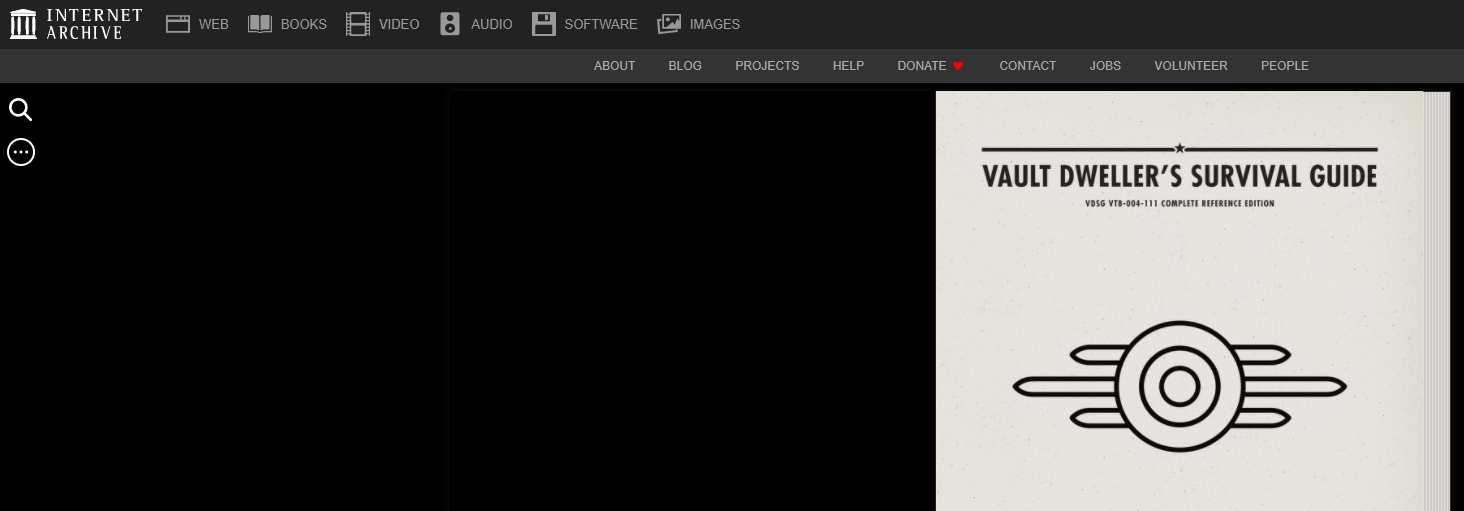Open the Help page
Screen dimensions: 1464x511
pyautogui.click(x=848, y=66)
